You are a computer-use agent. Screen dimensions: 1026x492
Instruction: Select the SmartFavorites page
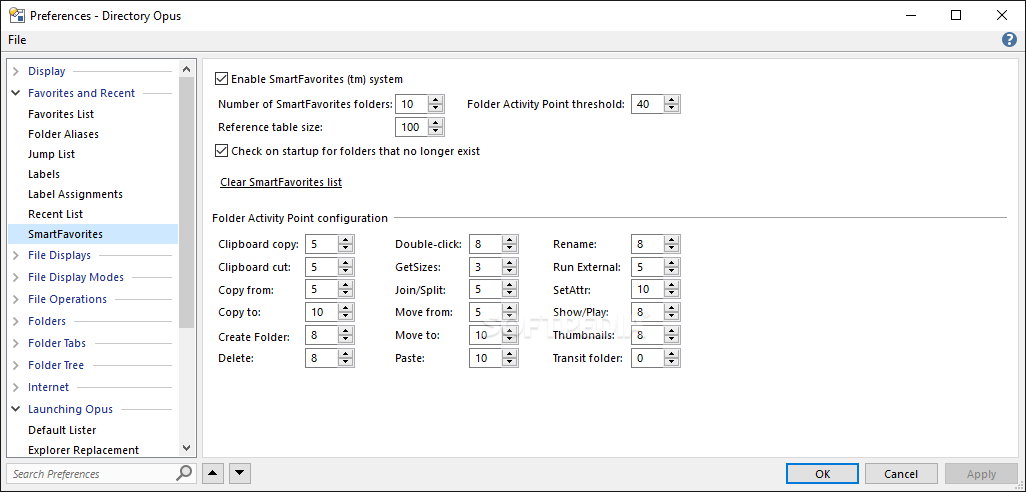click(x=92, y=234)
